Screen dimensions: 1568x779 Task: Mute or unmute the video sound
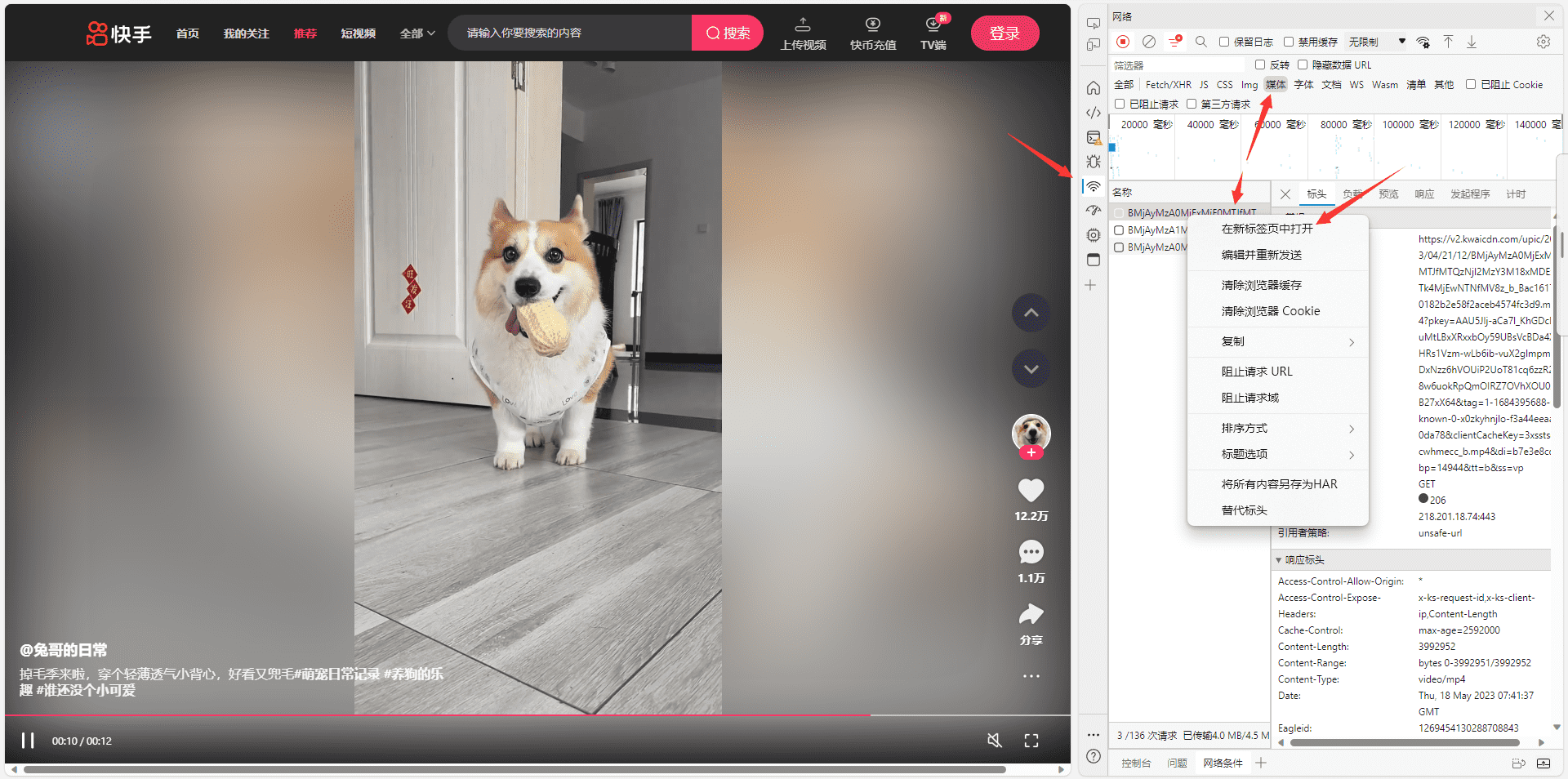click(994, 740)
